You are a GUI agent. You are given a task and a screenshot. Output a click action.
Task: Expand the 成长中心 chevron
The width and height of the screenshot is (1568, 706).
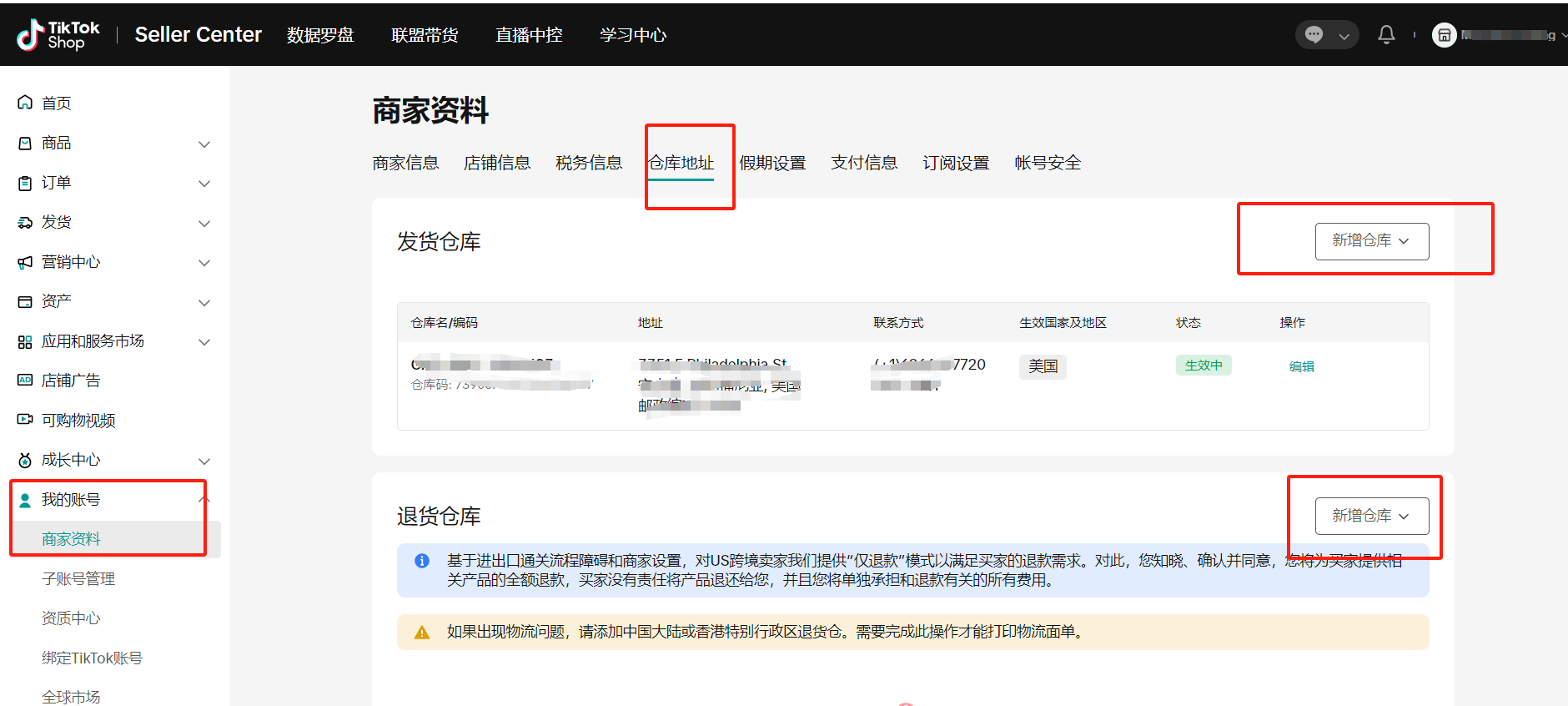204,461
